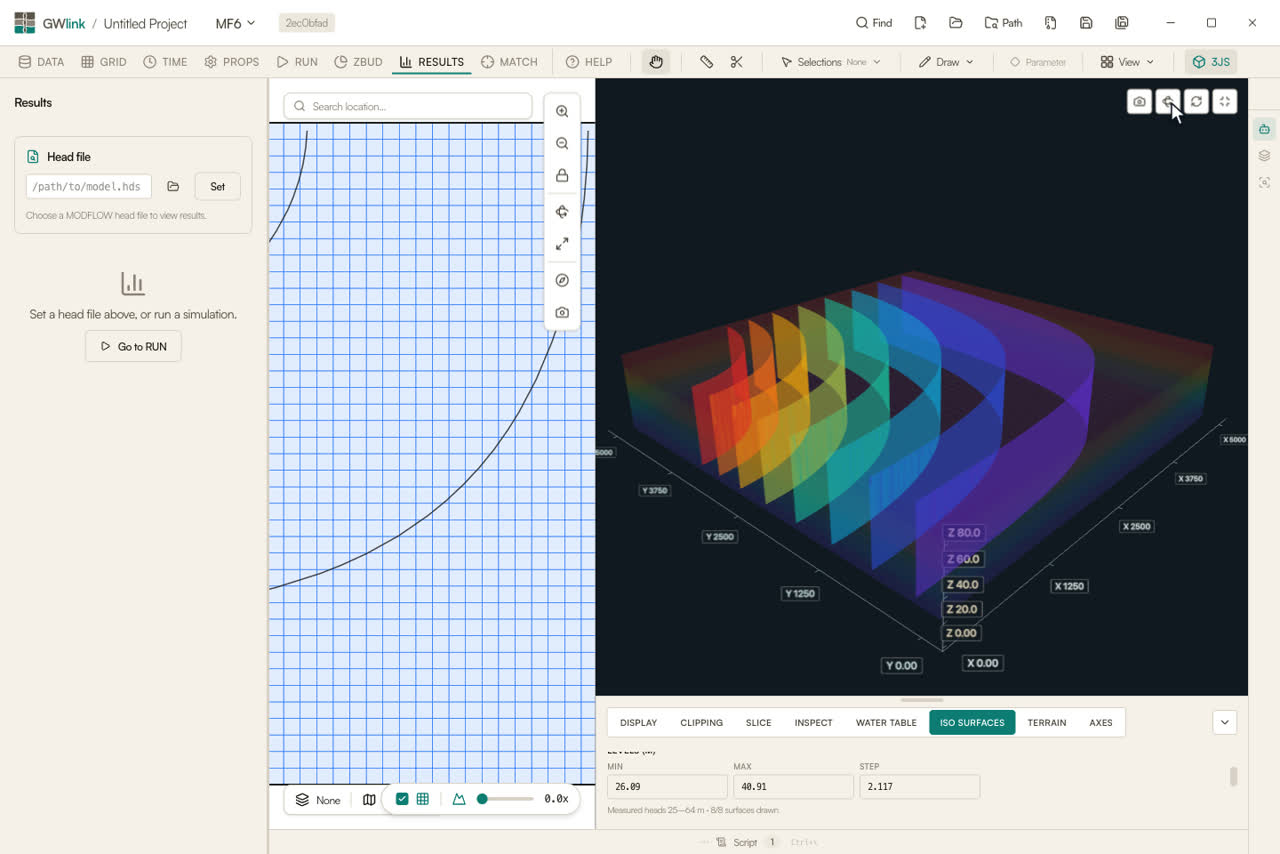Image resolution: width=1280 pixels, height=854 pixels.
Task: Click the open folder icon in title bar
Action: (x=956, y=23)
